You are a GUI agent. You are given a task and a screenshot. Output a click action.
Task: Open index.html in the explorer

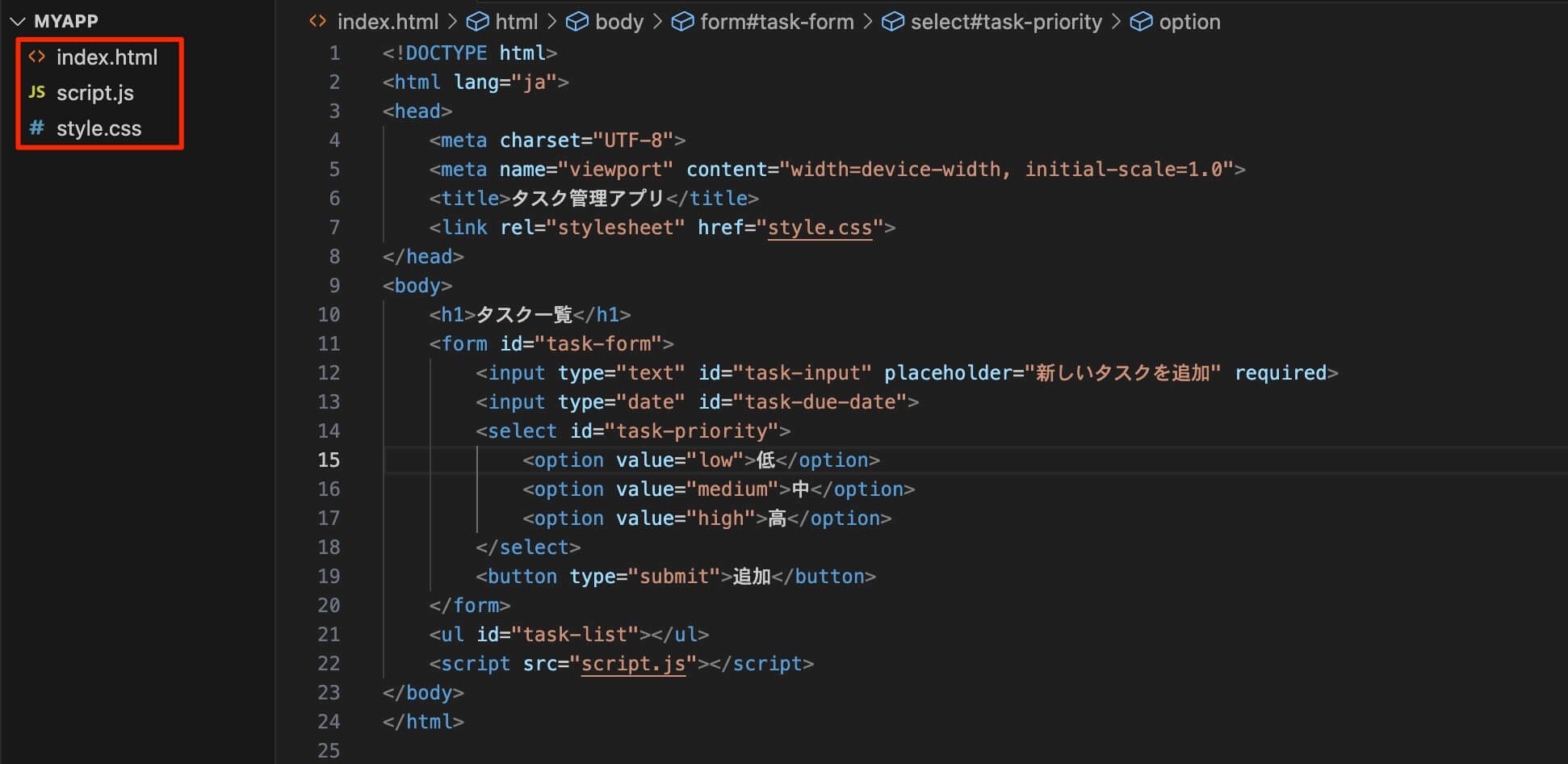pos(107,57)
